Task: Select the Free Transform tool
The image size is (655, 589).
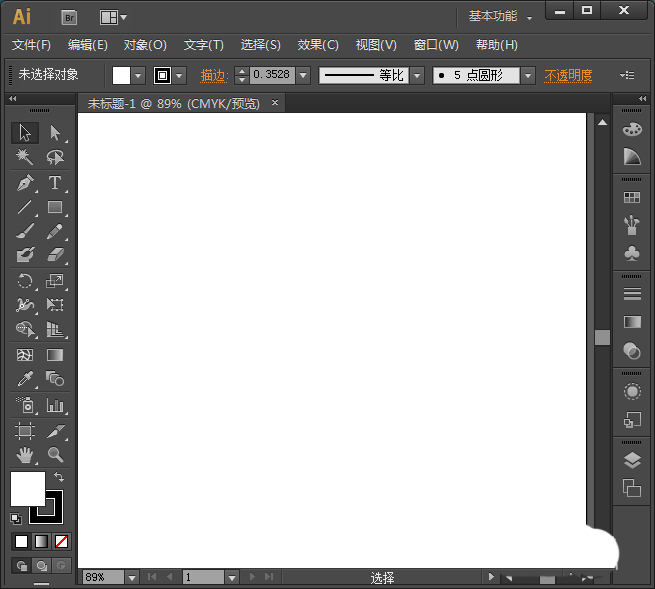Action: 55,305
